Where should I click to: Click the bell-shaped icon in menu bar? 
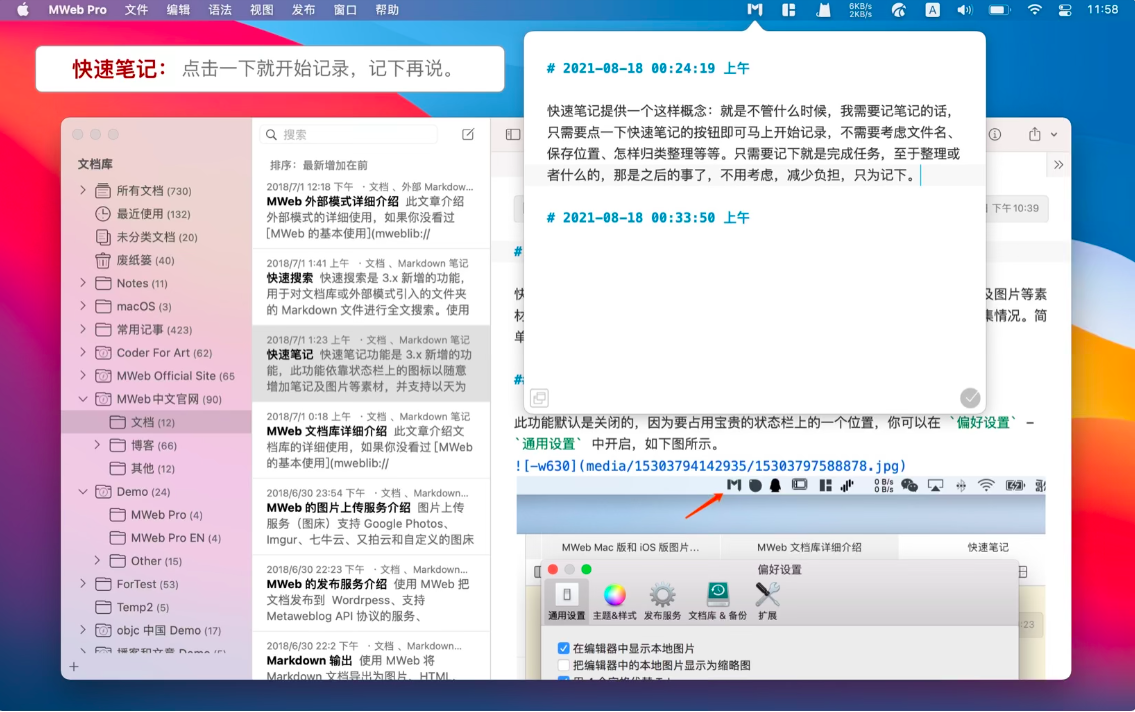(824, 9)
